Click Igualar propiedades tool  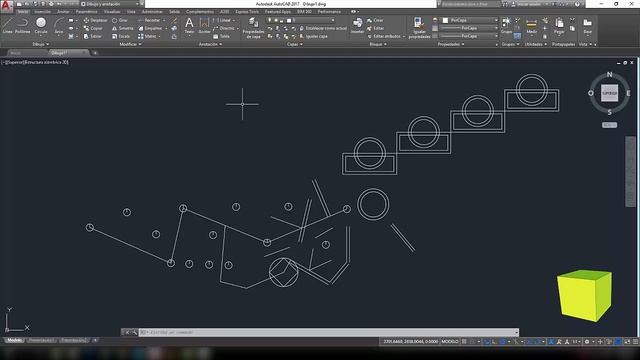(x=419, y=28)
